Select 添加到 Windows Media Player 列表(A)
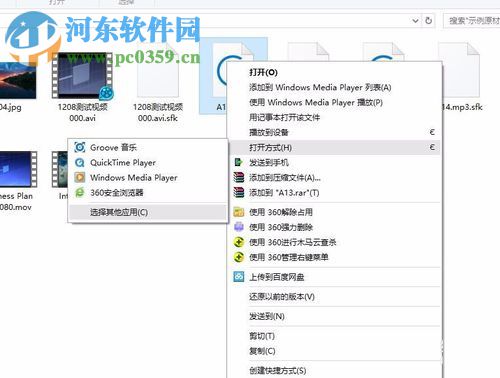This screenshot has height=378, width=500. coord(334,87)
